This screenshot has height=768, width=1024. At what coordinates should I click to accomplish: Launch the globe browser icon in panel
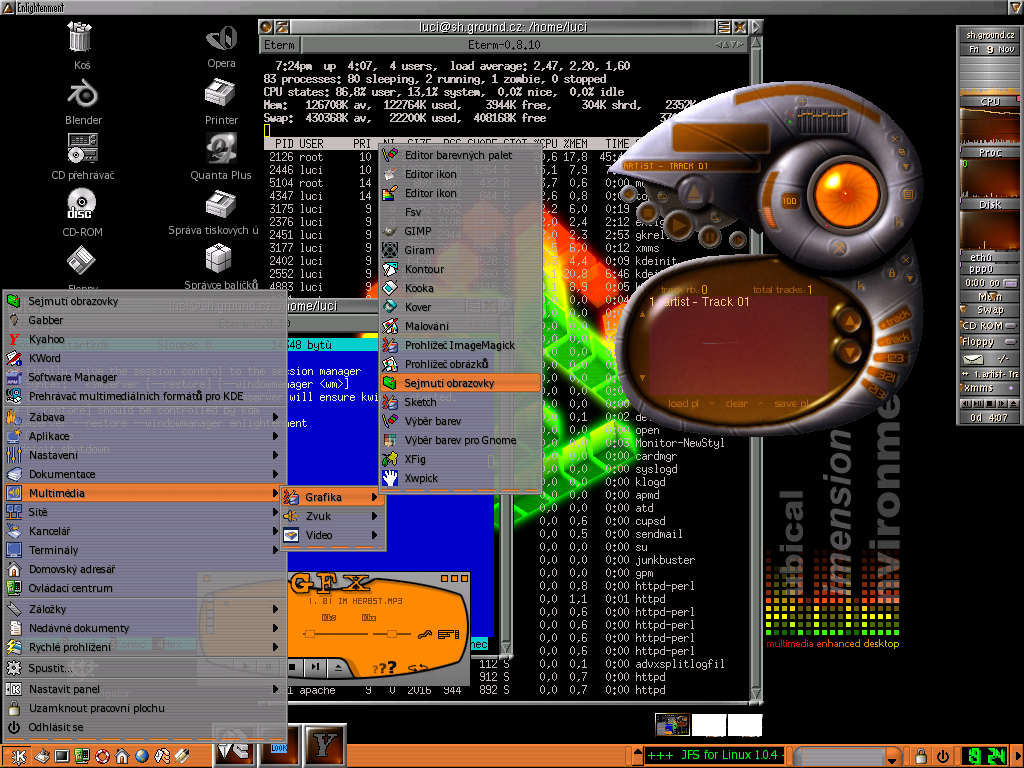142,756
